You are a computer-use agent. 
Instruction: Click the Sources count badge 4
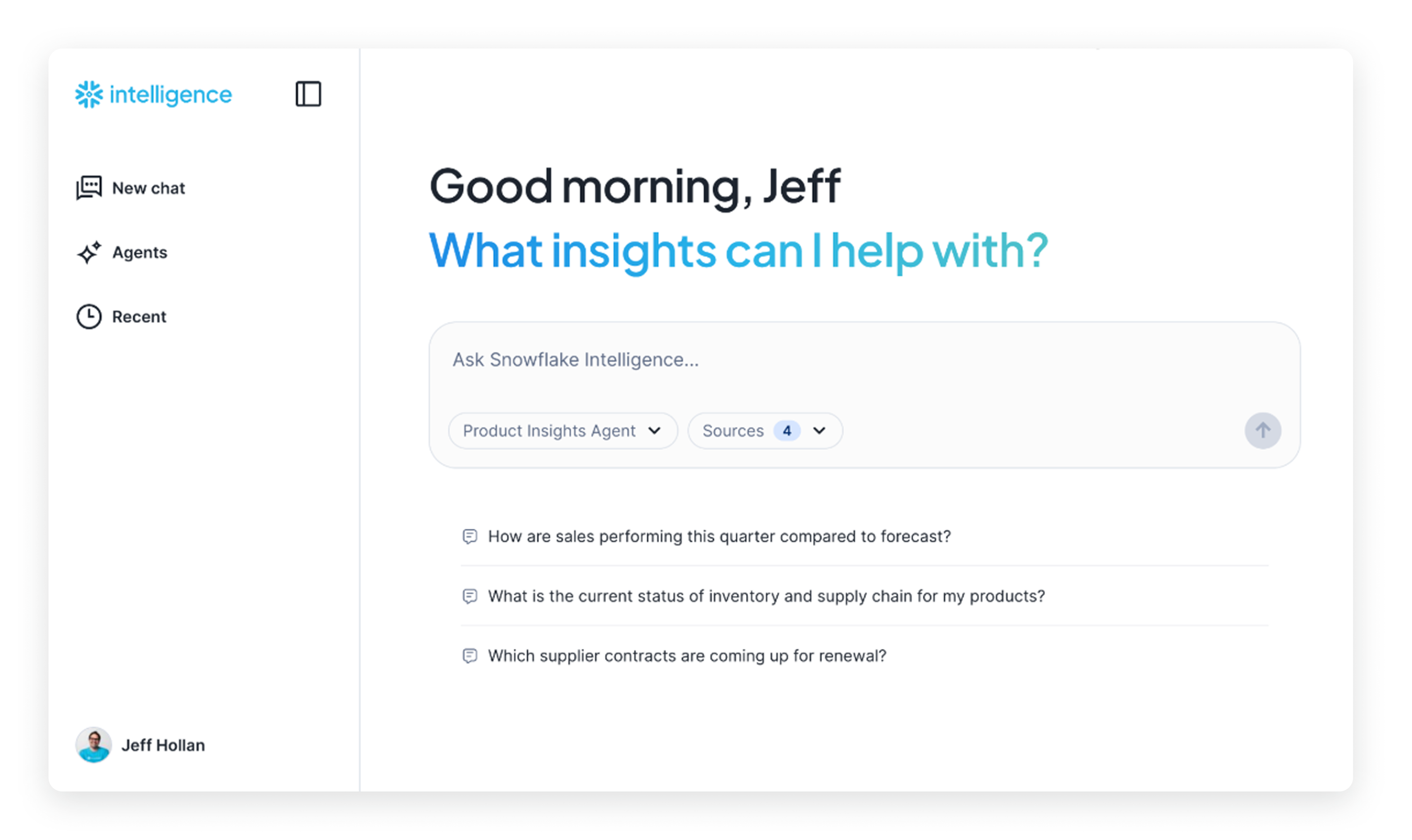pos(786,431)
